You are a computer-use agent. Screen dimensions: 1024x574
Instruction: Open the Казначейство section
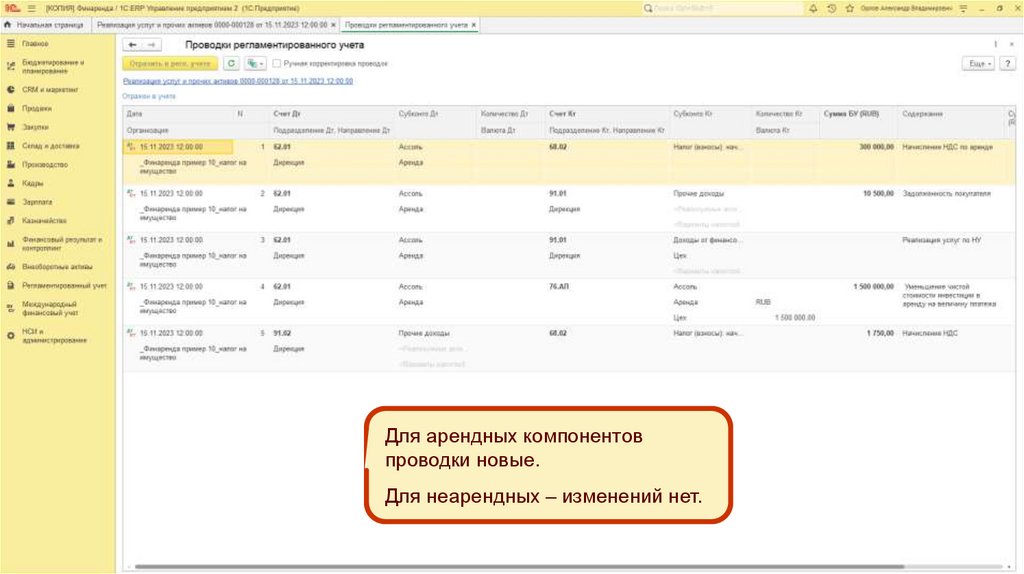44,221
